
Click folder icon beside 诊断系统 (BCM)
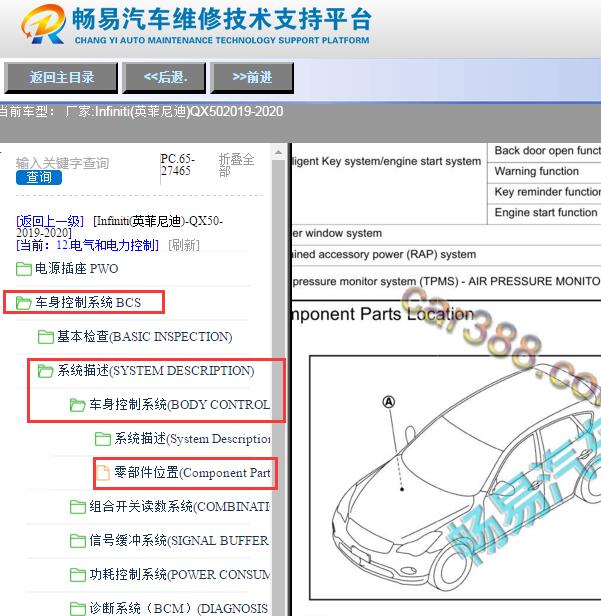click(77, 609)
